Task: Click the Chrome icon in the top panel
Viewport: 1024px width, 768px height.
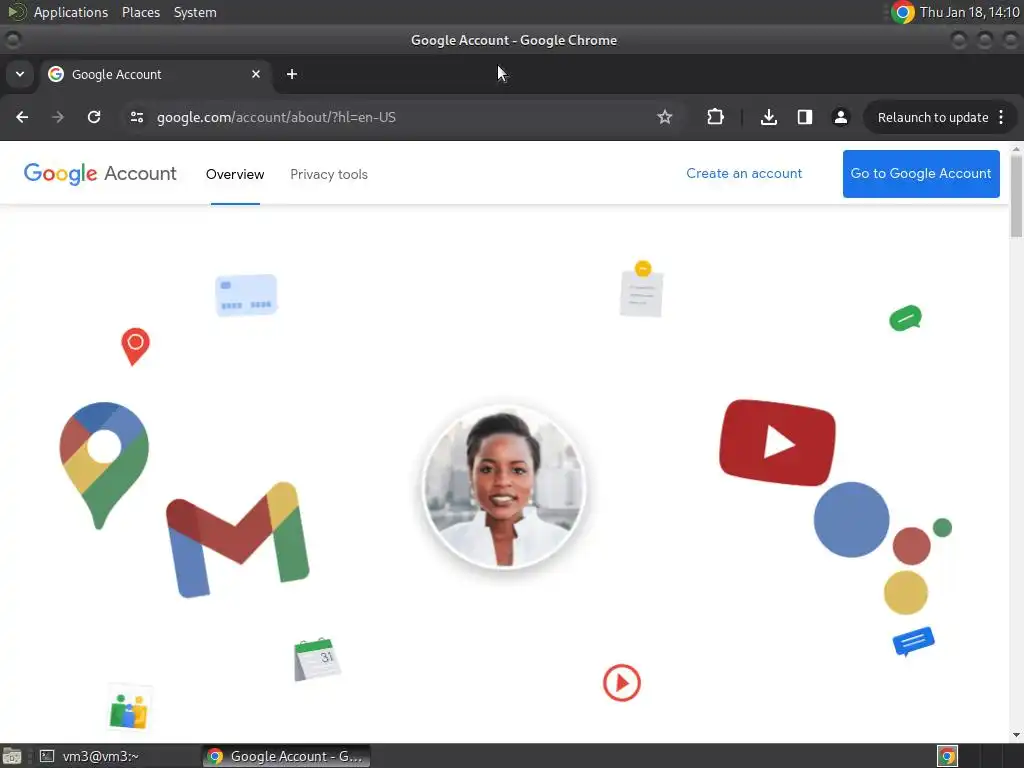Action: tap(903, 12)
